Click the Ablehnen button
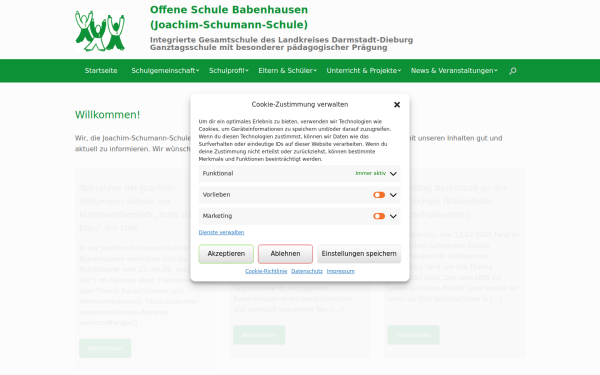Screen dimensions: 600x375 coord(285,254)
